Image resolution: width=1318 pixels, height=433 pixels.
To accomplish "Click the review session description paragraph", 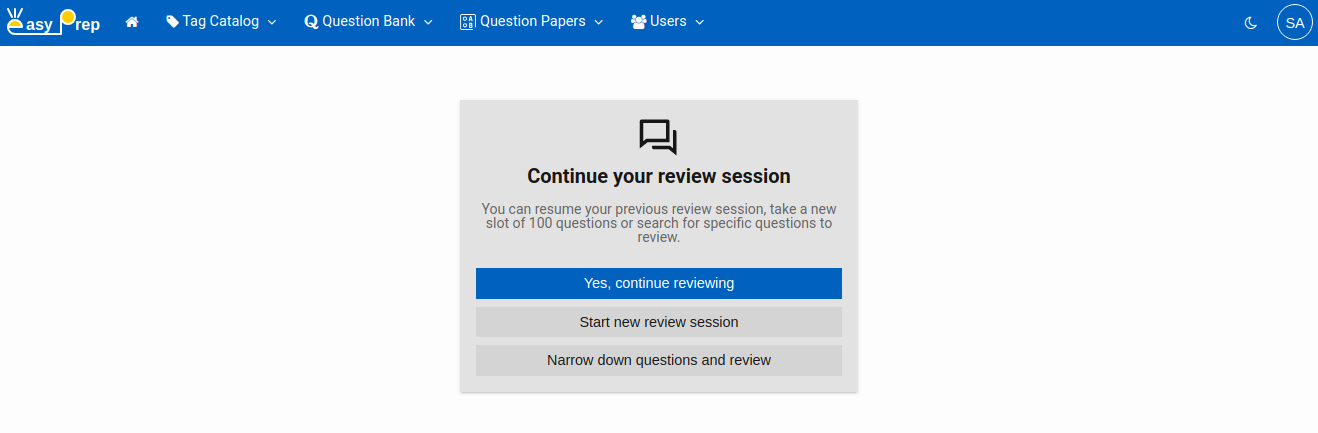I will 659,223.
